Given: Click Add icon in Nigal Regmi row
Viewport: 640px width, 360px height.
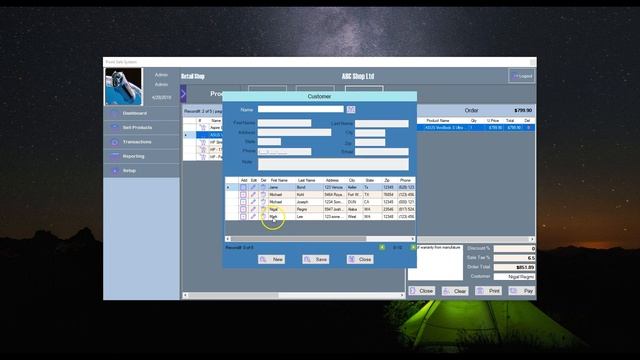Looking at the screenshot, I should [243, 209].
